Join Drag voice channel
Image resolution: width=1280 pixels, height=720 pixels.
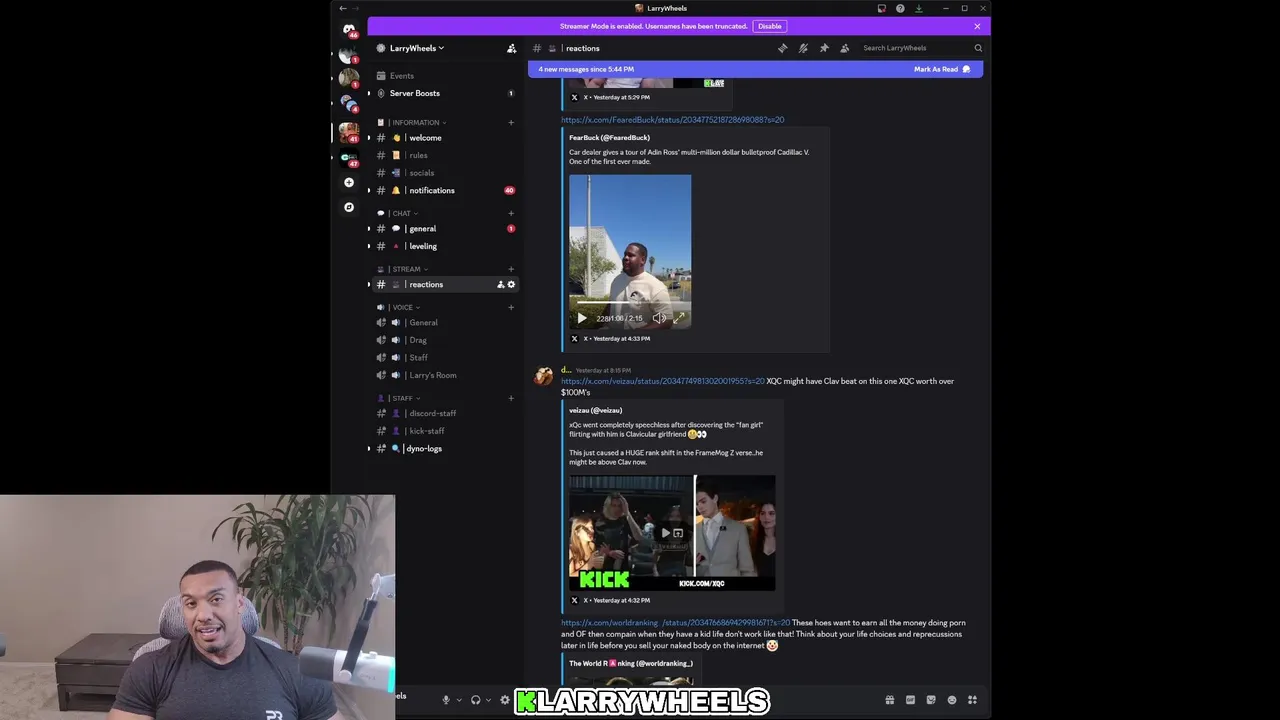(x=445, y=340)
